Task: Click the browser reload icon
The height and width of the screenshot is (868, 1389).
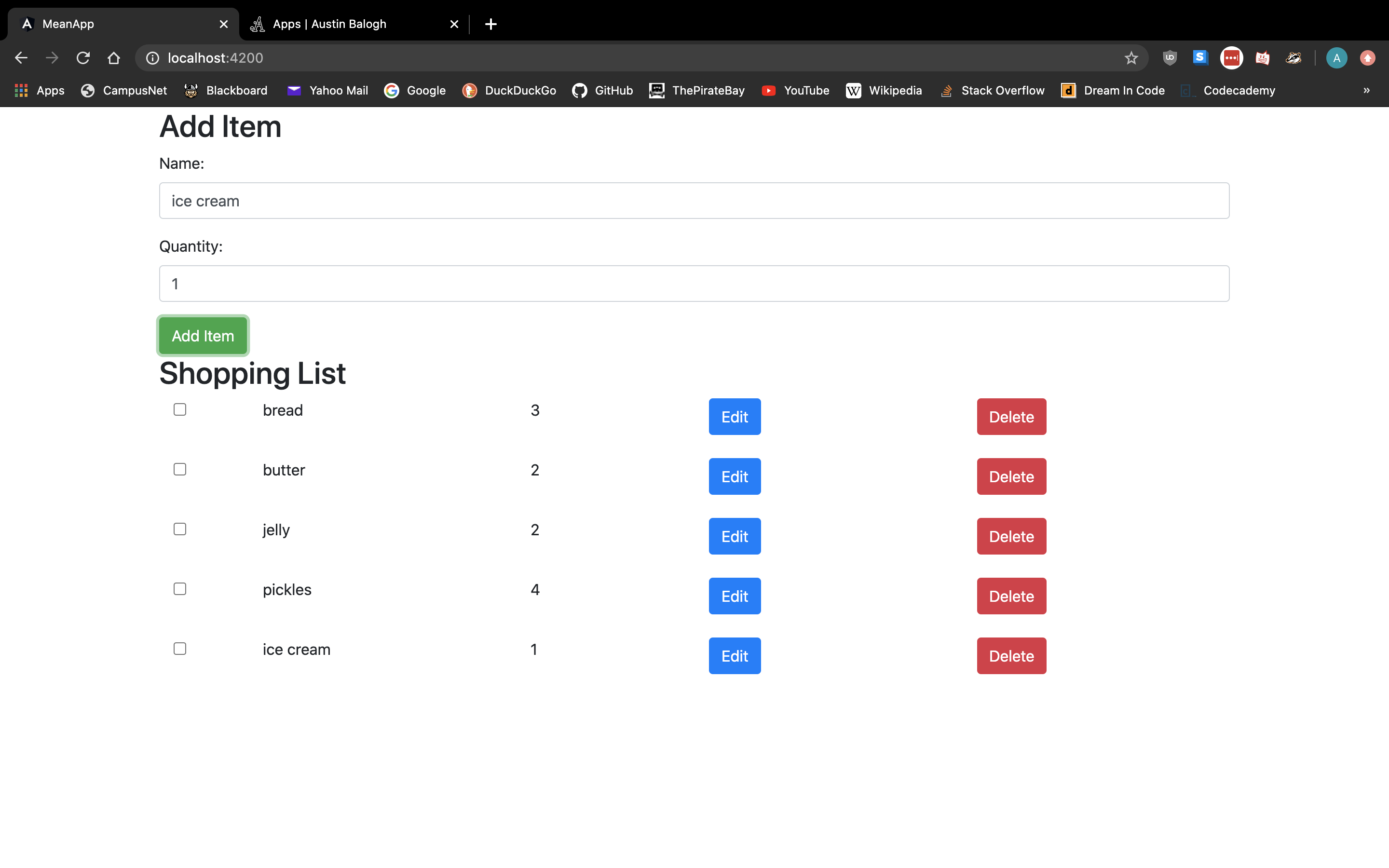Action: [x=83, y=58]
